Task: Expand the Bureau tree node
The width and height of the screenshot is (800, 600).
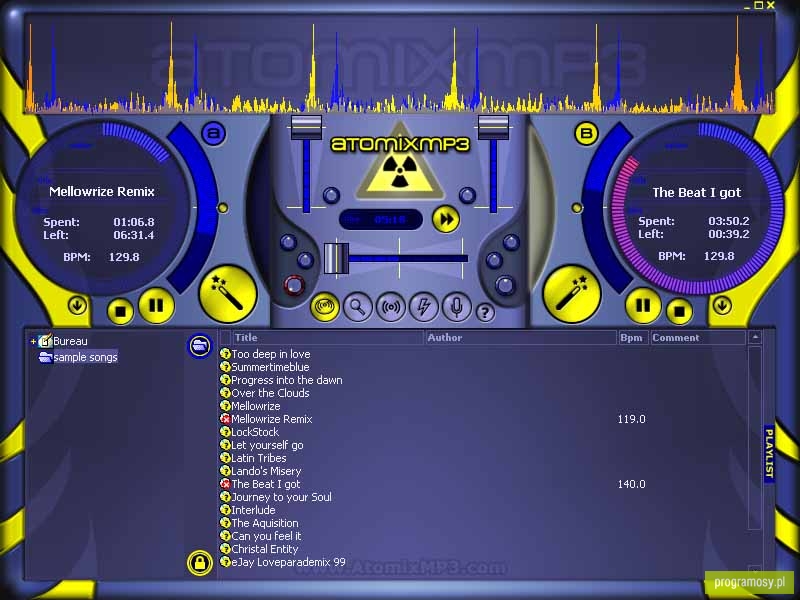Action: click(x=33, y=341)
